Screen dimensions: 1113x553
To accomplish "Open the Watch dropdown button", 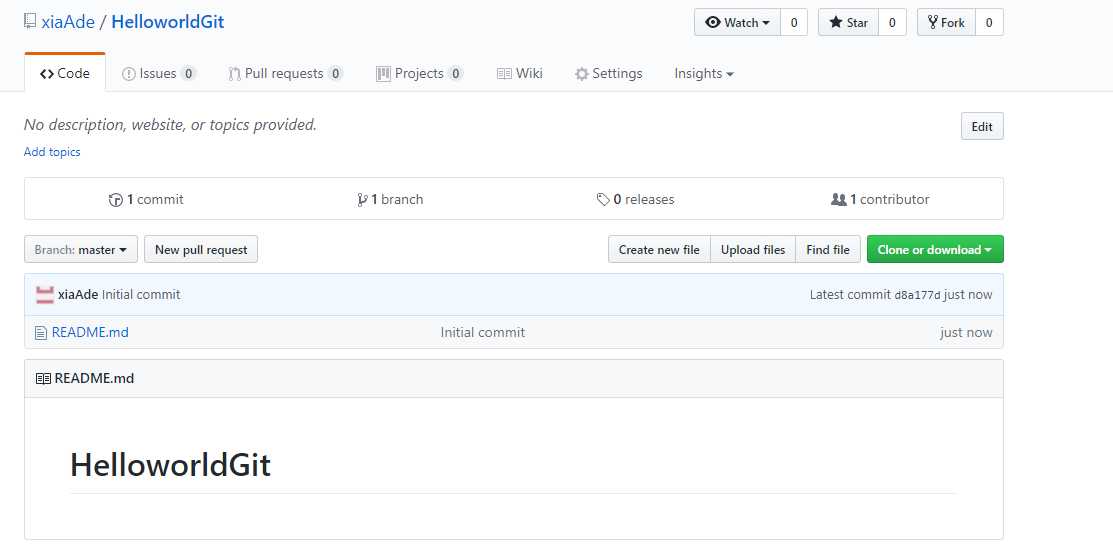I will point(738,23).
